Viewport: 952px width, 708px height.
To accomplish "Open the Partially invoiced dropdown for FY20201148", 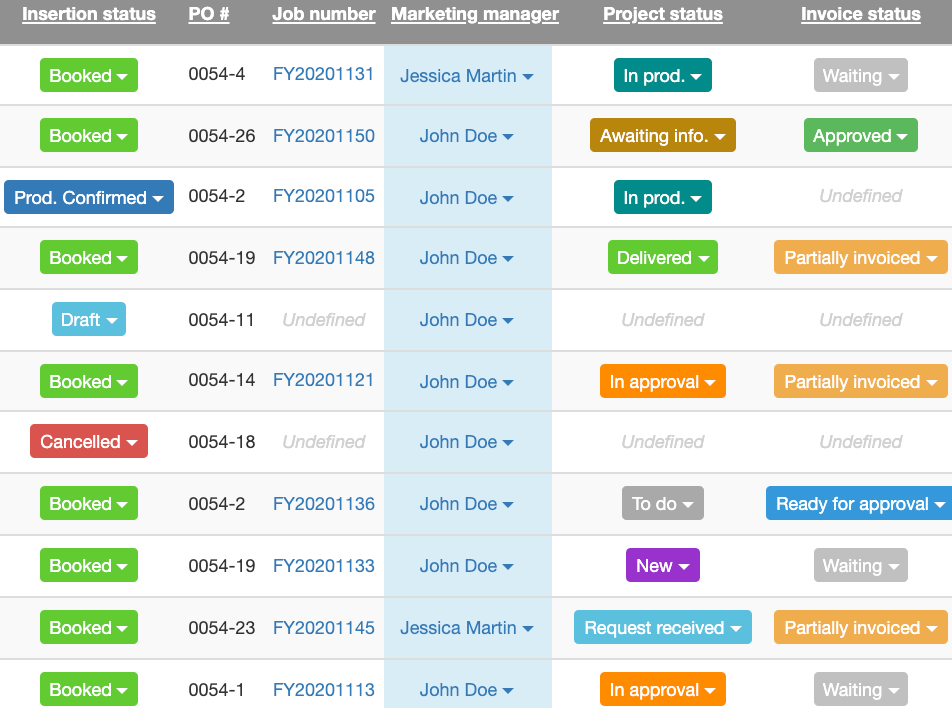I will [860, 257].
